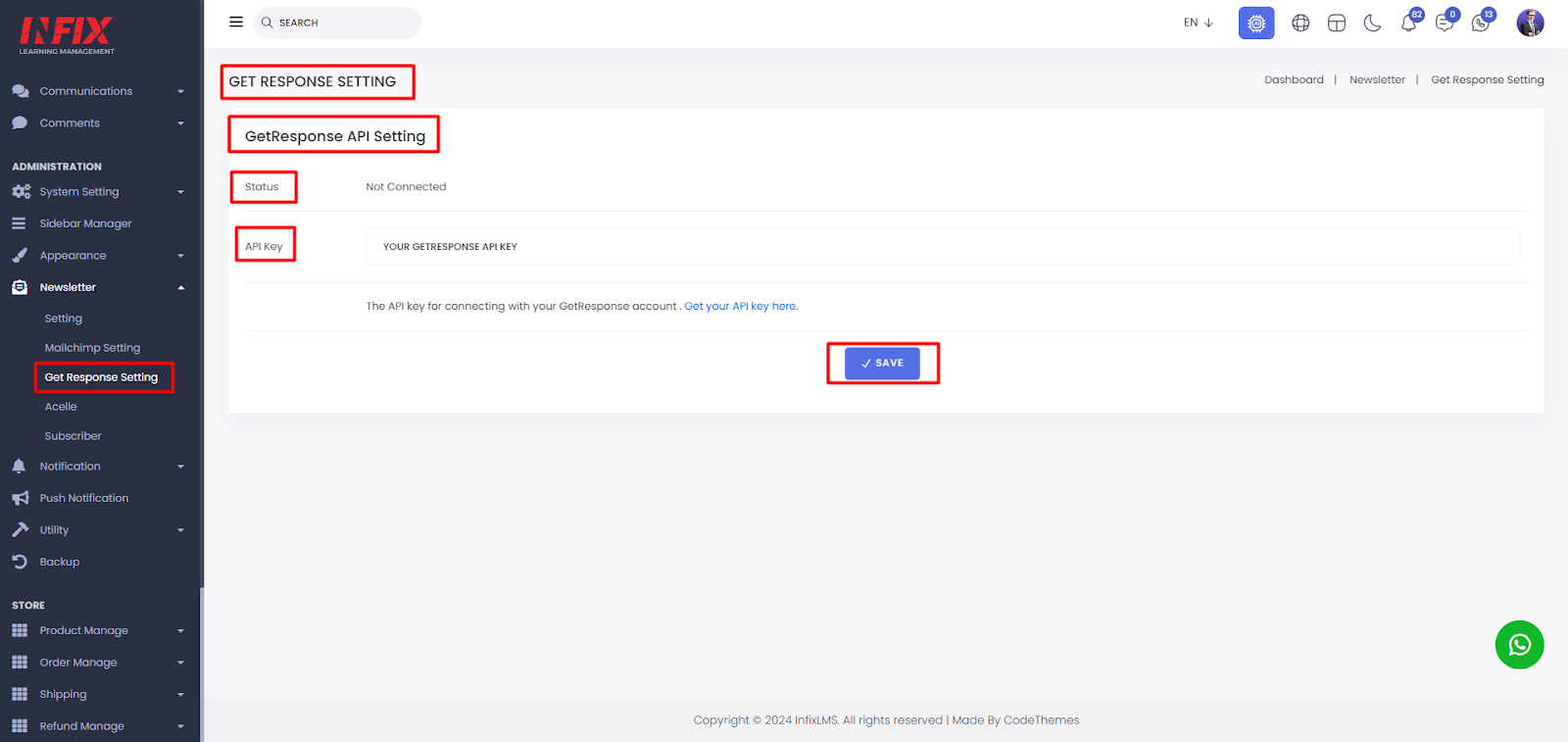Expand Product Manage menu arrow
The height and width of the screenshot is (742, 1568).
[x=180, y=630]
